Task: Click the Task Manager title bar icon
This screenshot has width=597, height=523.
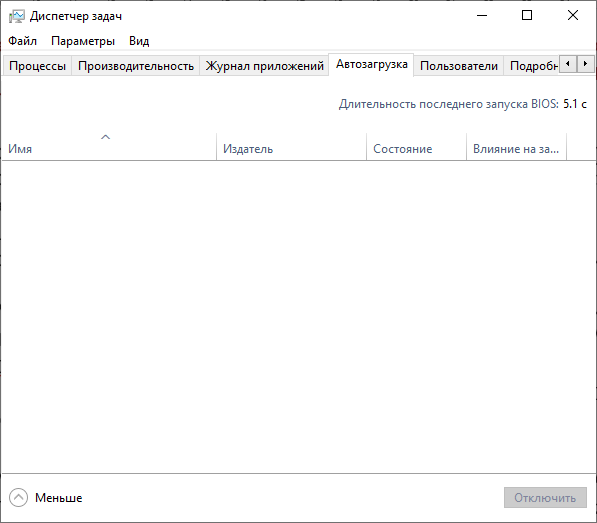Action: [x=17, y=16]
